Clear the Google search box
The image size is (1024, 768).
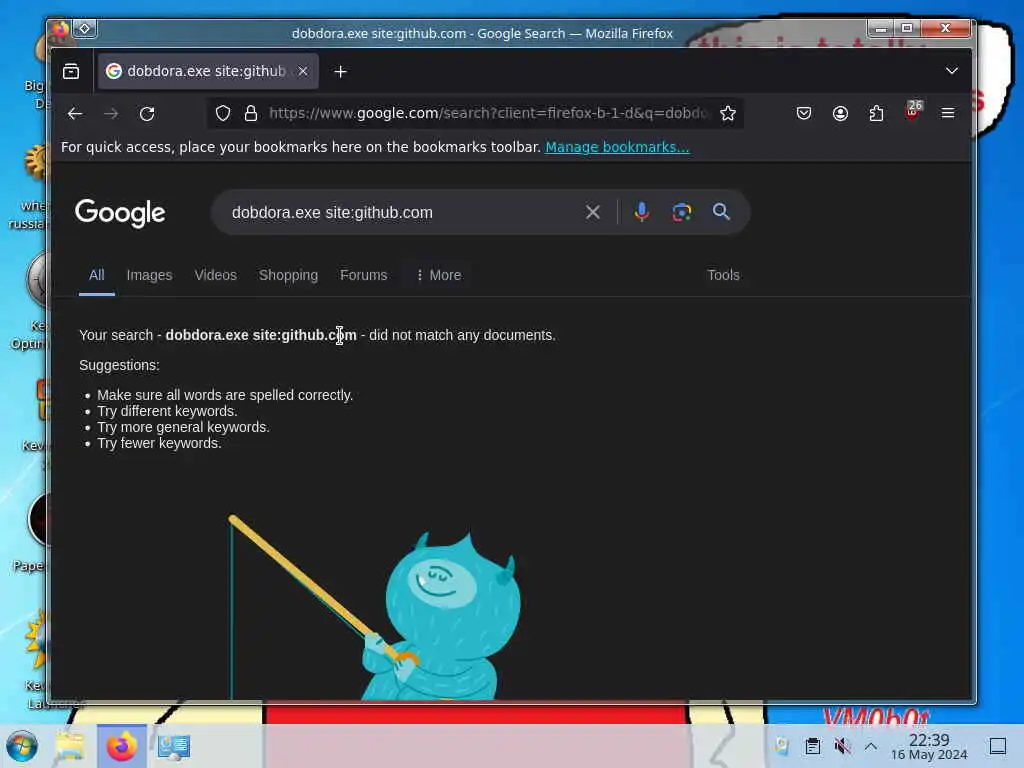tap(593, 212)
